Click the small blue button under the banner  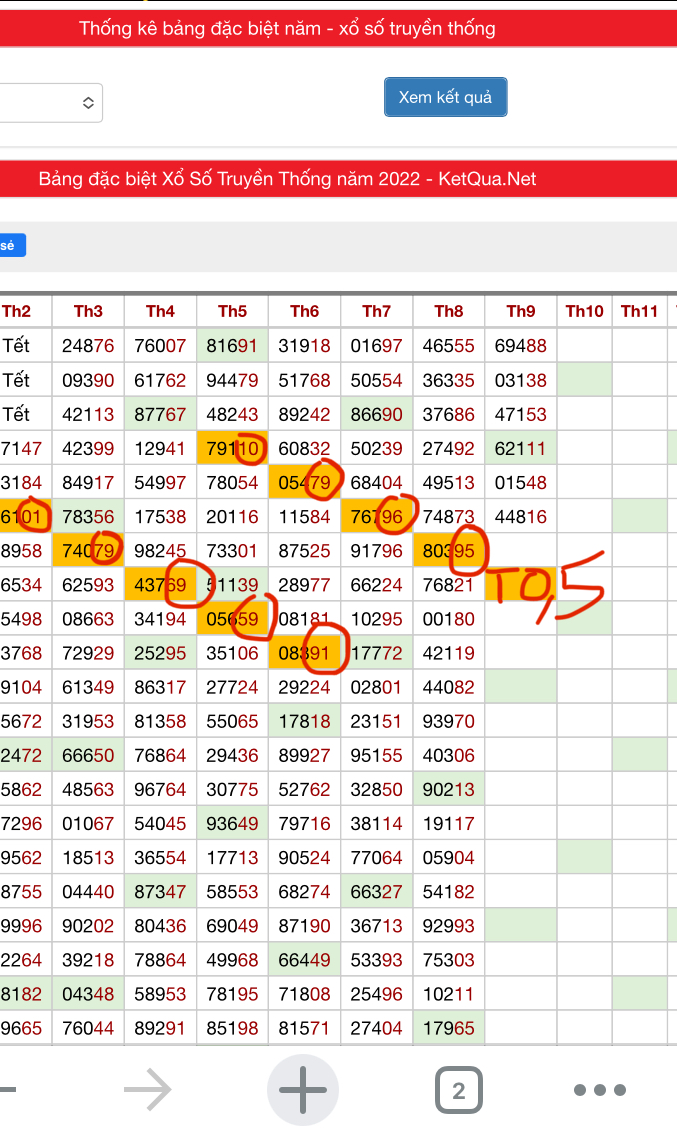pyautogui.click(x=11, y=246)
